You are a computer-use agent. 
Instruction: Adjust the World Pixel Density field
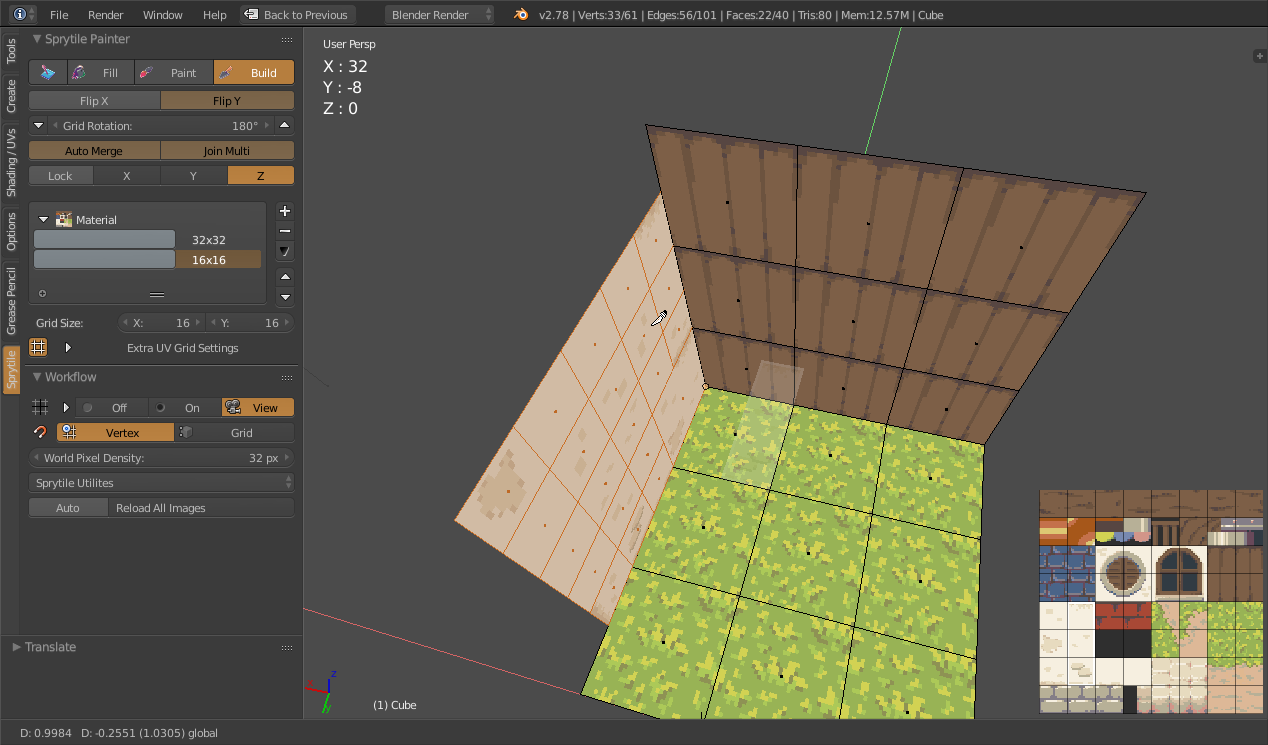162,458
